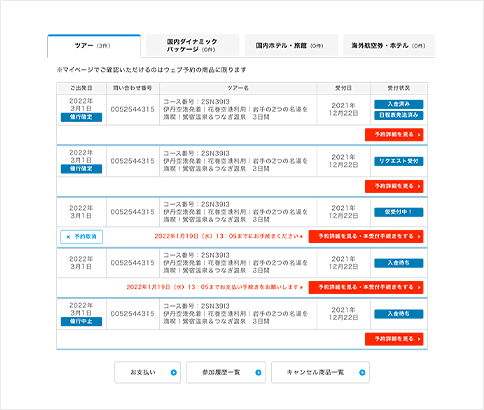View 予約詳細を見る for the 催行中止 booking
484x410 pixels.
pos(394,339)
